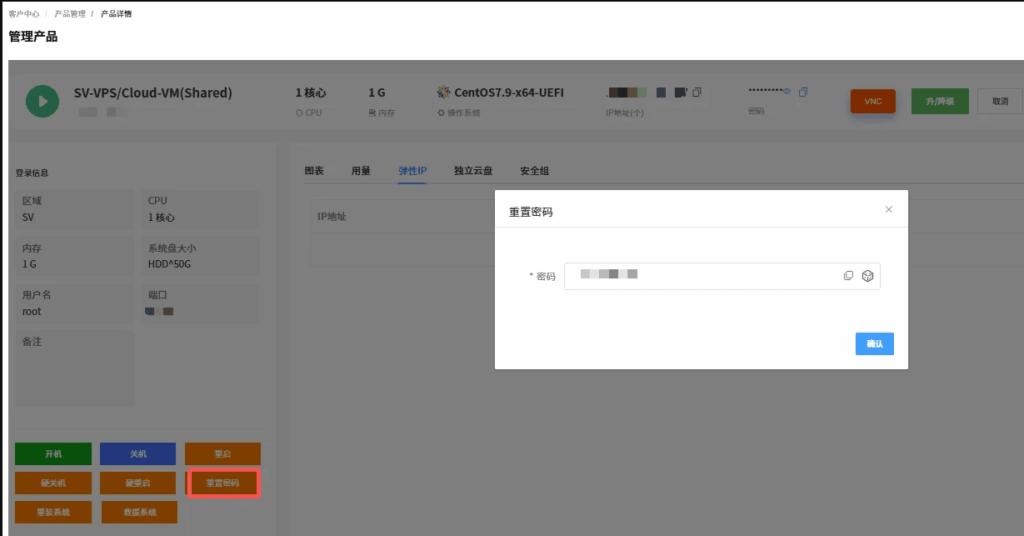Click the 备注 notes box
The image size is (1024, 536).
[x=74, y=368]
